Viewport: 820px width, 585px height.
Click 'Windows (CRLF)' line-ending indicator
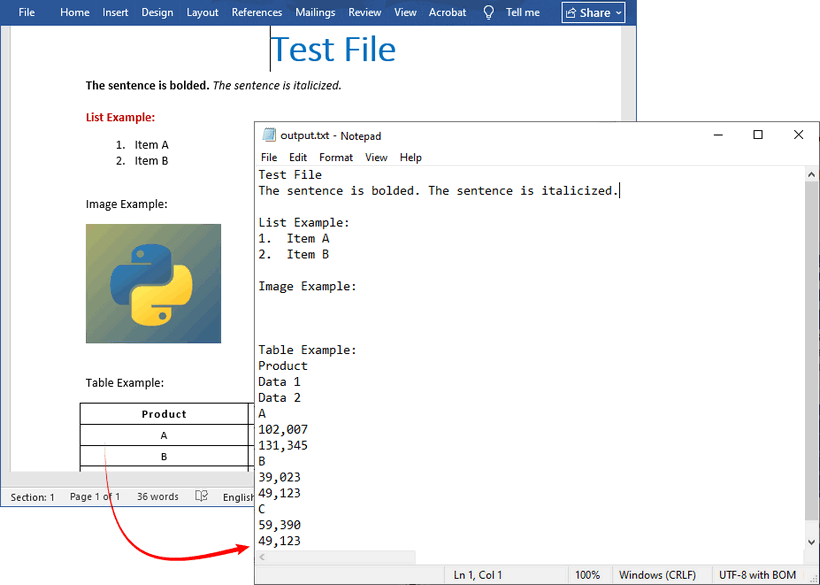click(658, 574)
